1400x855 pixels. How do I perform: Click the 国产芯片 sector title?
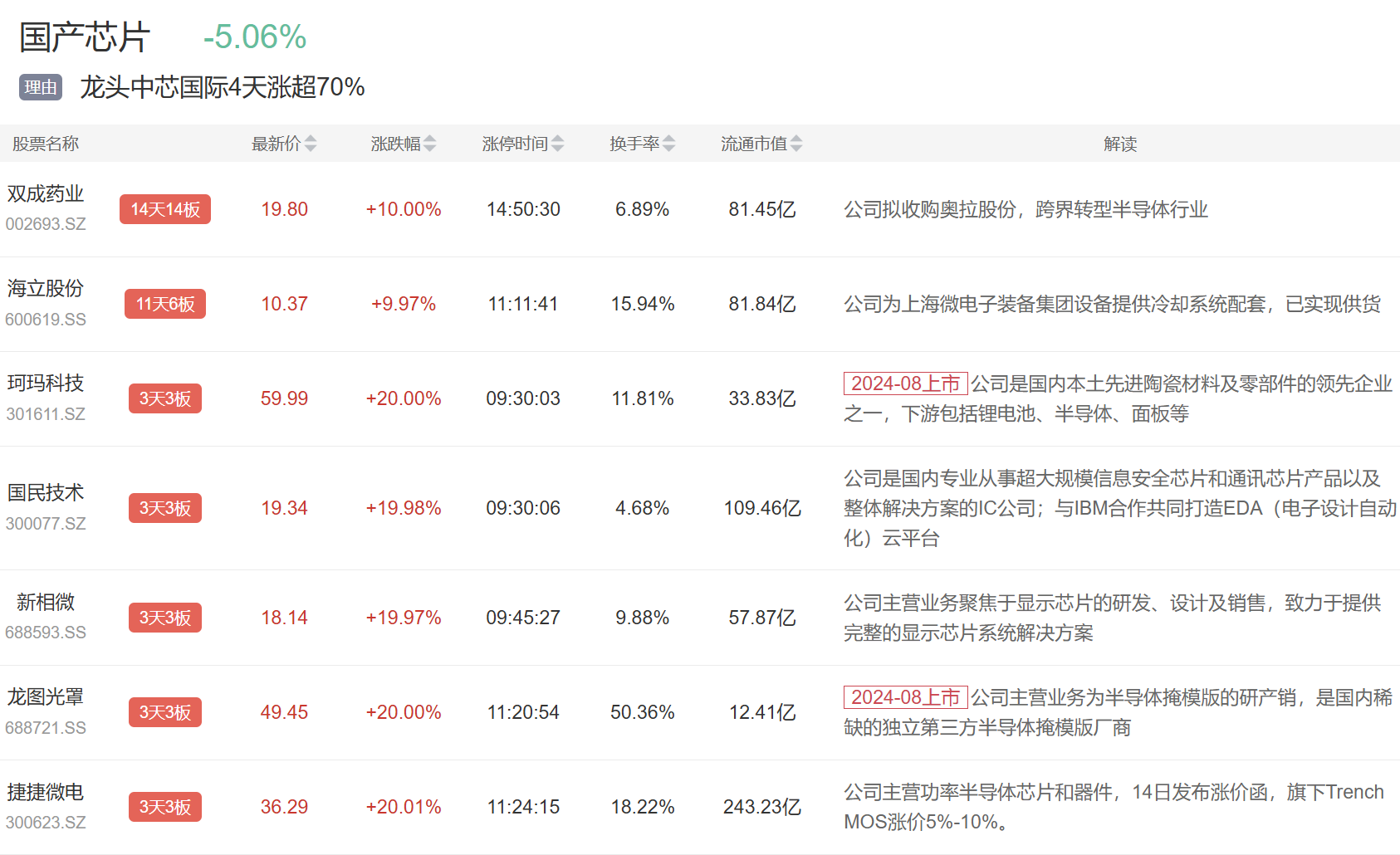click(x=85, y=37)
